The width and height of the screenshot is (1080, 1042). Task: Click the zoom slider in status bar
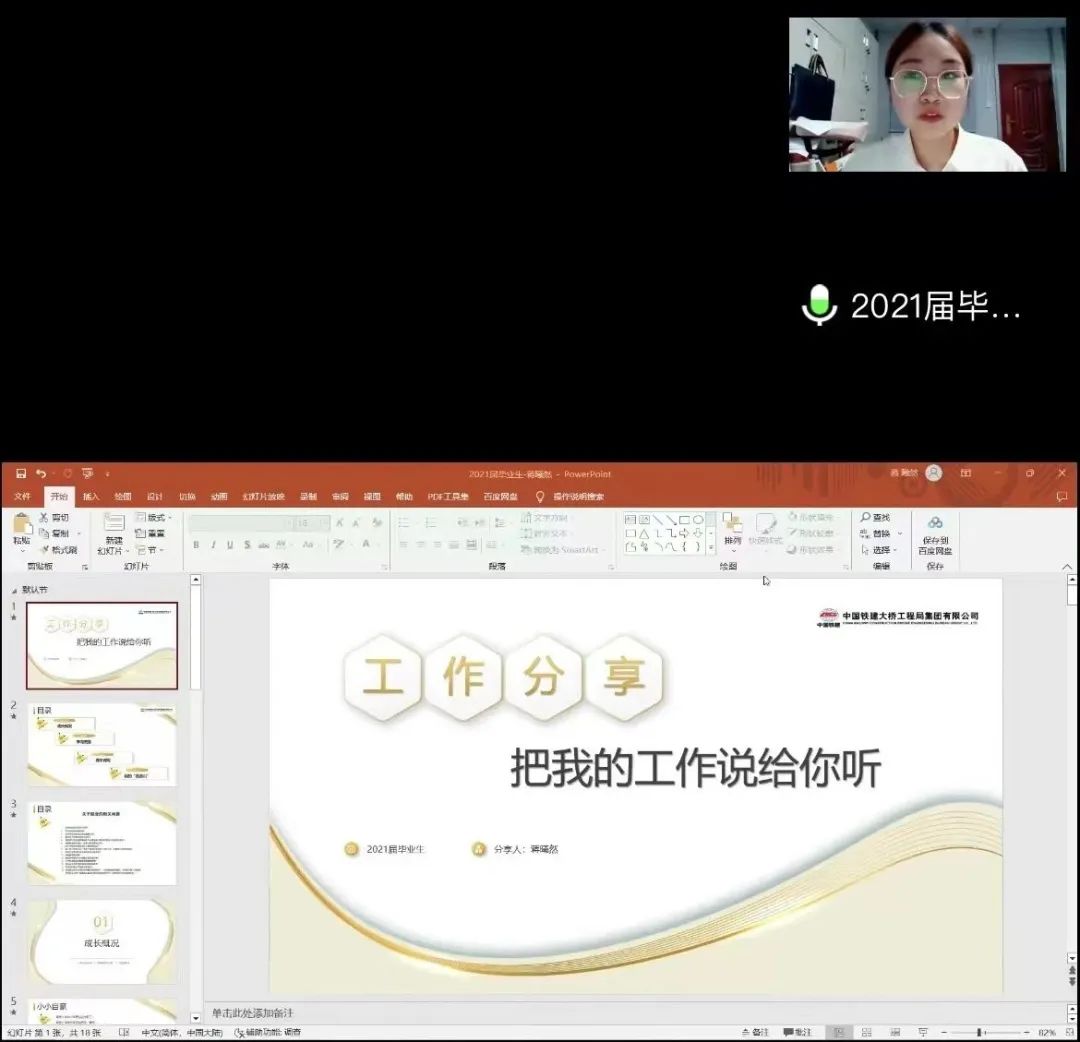click(x=981, y=1032)
